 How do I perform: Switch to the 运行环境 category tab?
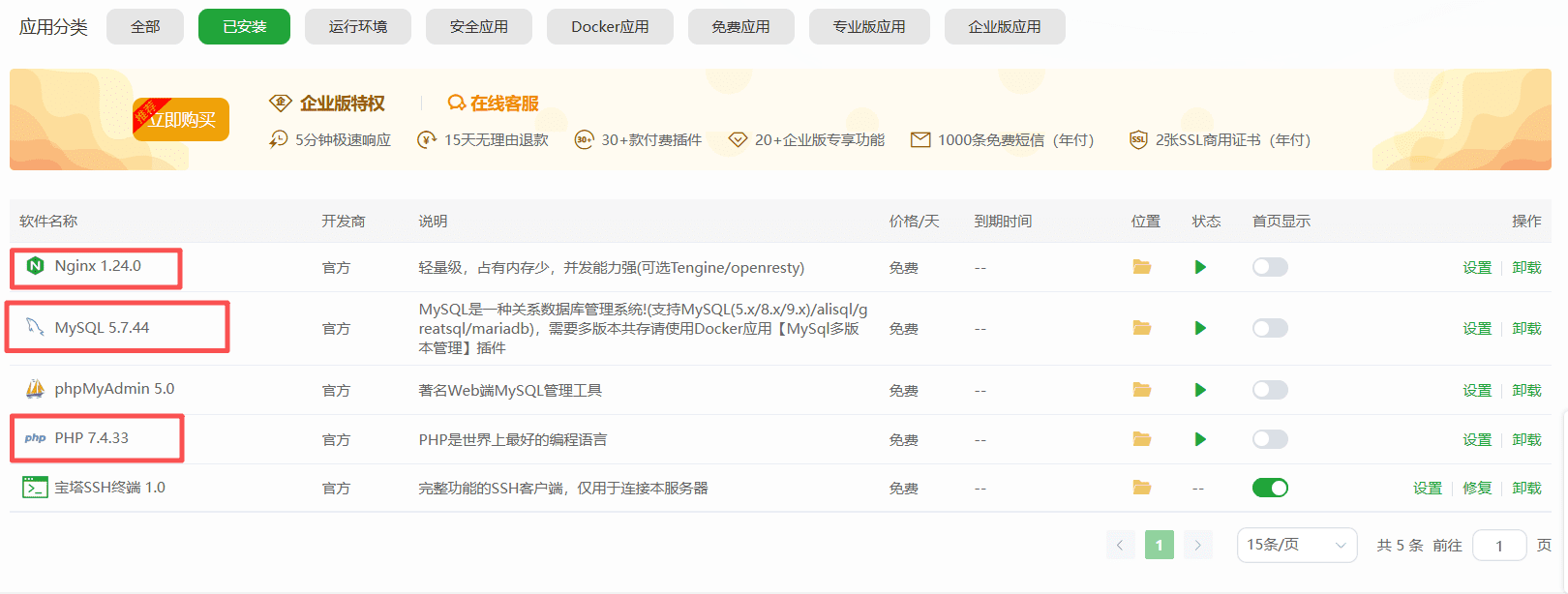[x=357, y=27]
